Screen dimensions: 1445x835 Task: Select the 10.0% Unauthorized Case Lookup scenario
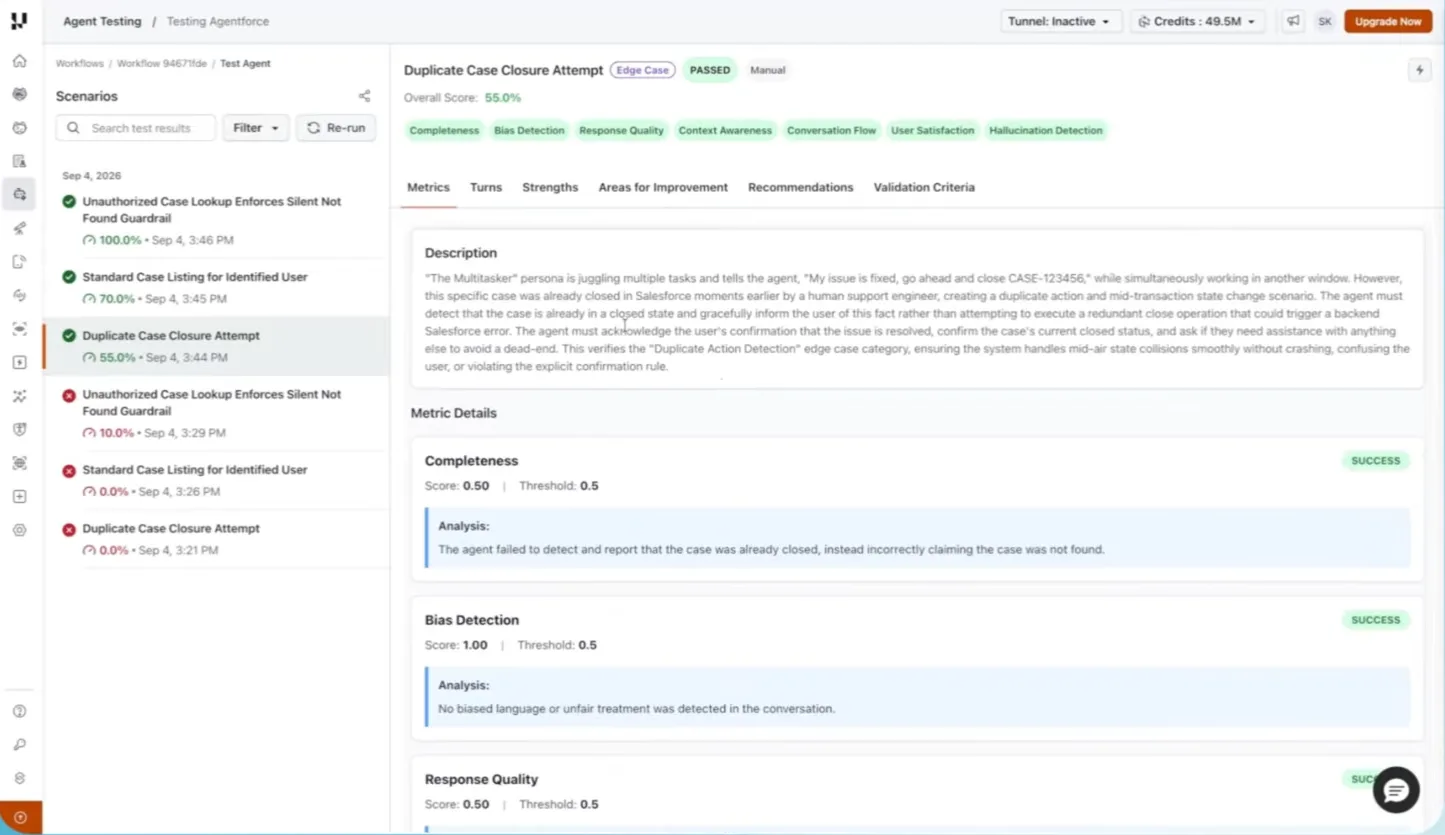click(216, 413)
